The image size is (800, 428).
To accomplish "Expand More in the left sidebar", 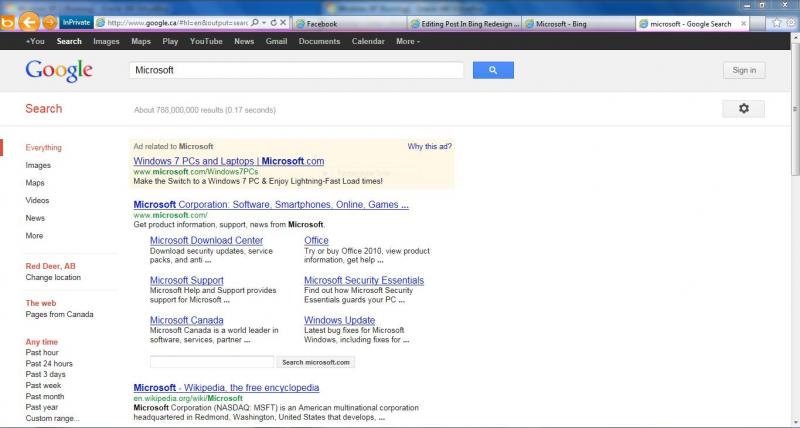I will point(34,236).
